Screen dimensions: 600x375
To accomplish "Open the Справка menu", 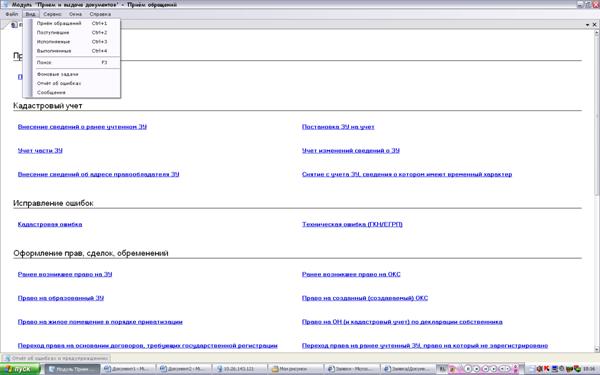I will [100, 14].
